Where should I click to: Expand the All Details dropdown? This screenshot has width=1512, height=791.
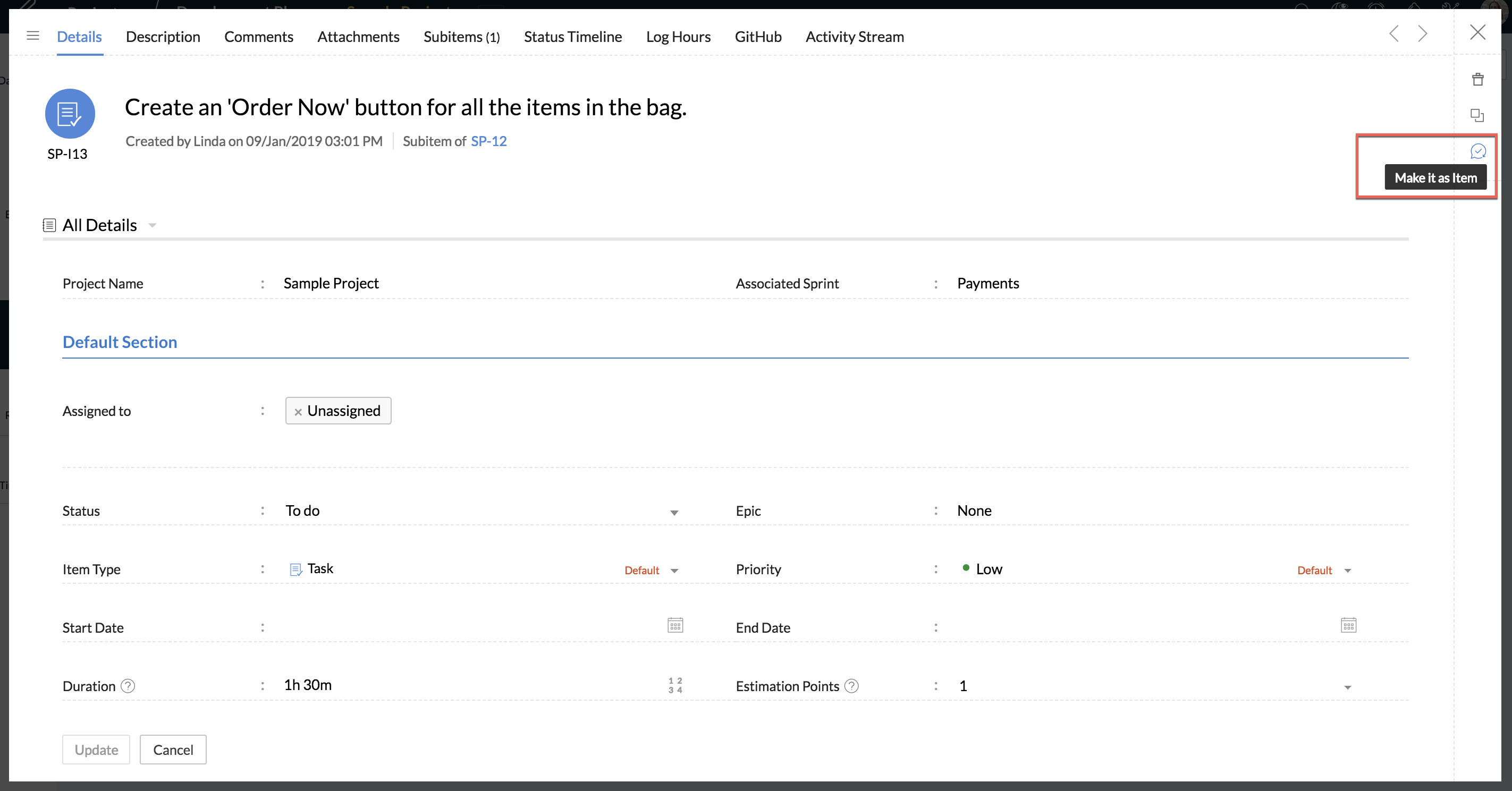152,225
